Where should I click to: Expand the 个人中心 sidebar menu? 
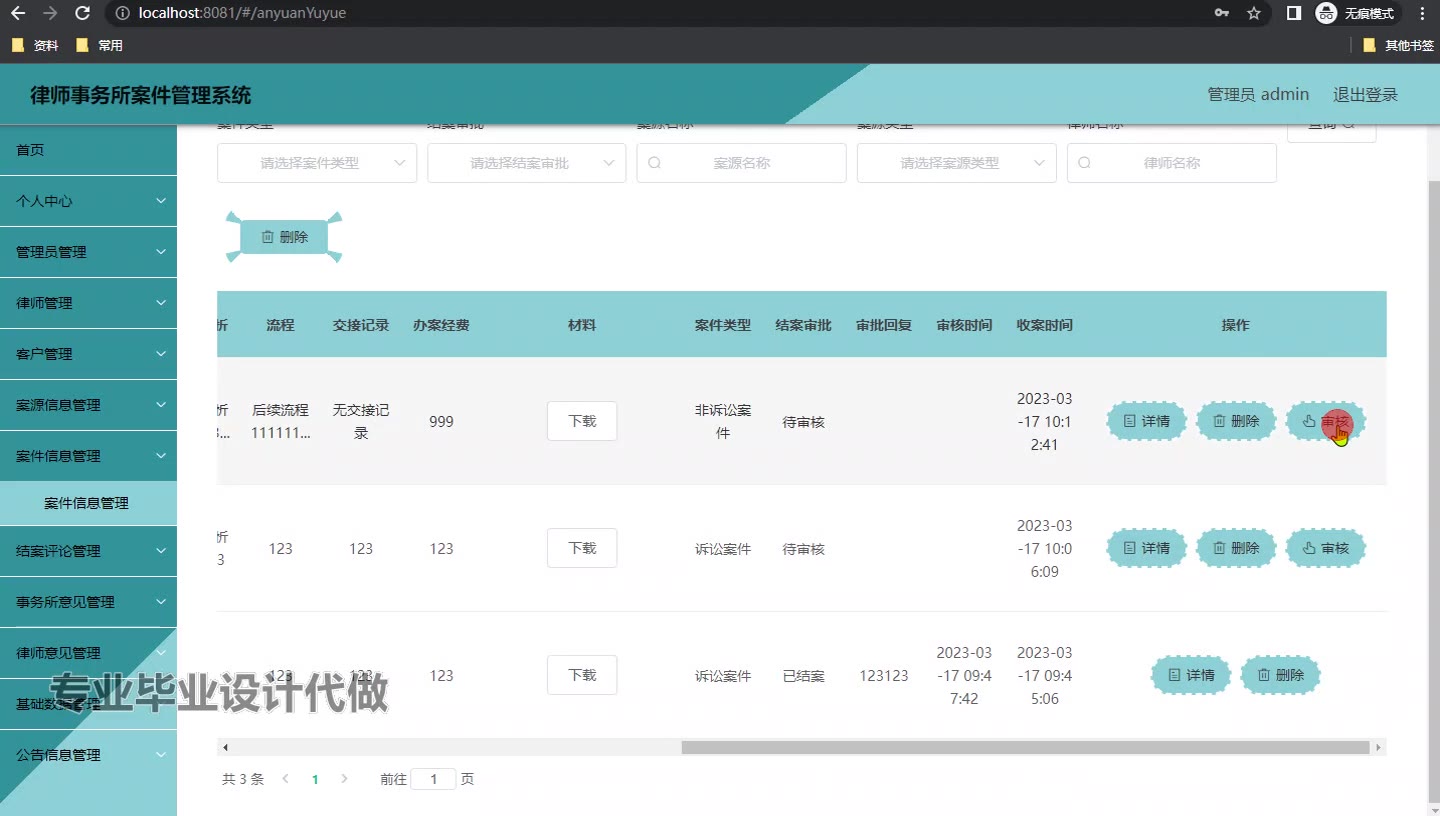(x=88, y=201)
